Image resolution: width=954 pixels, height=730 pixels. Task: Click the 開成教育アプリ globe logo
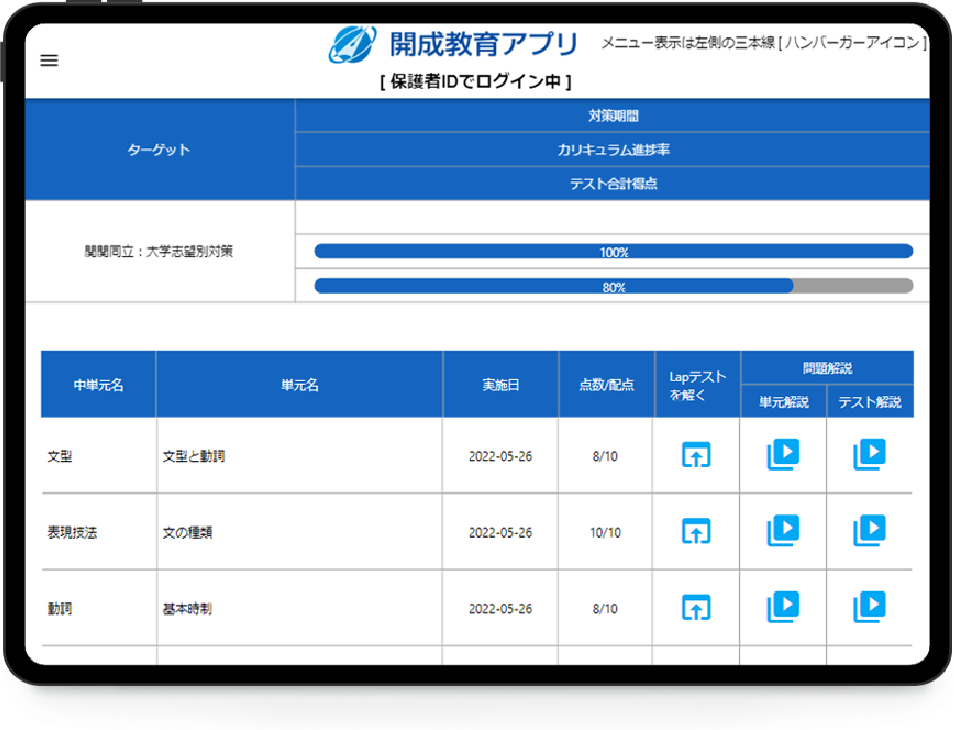[353, 45]
